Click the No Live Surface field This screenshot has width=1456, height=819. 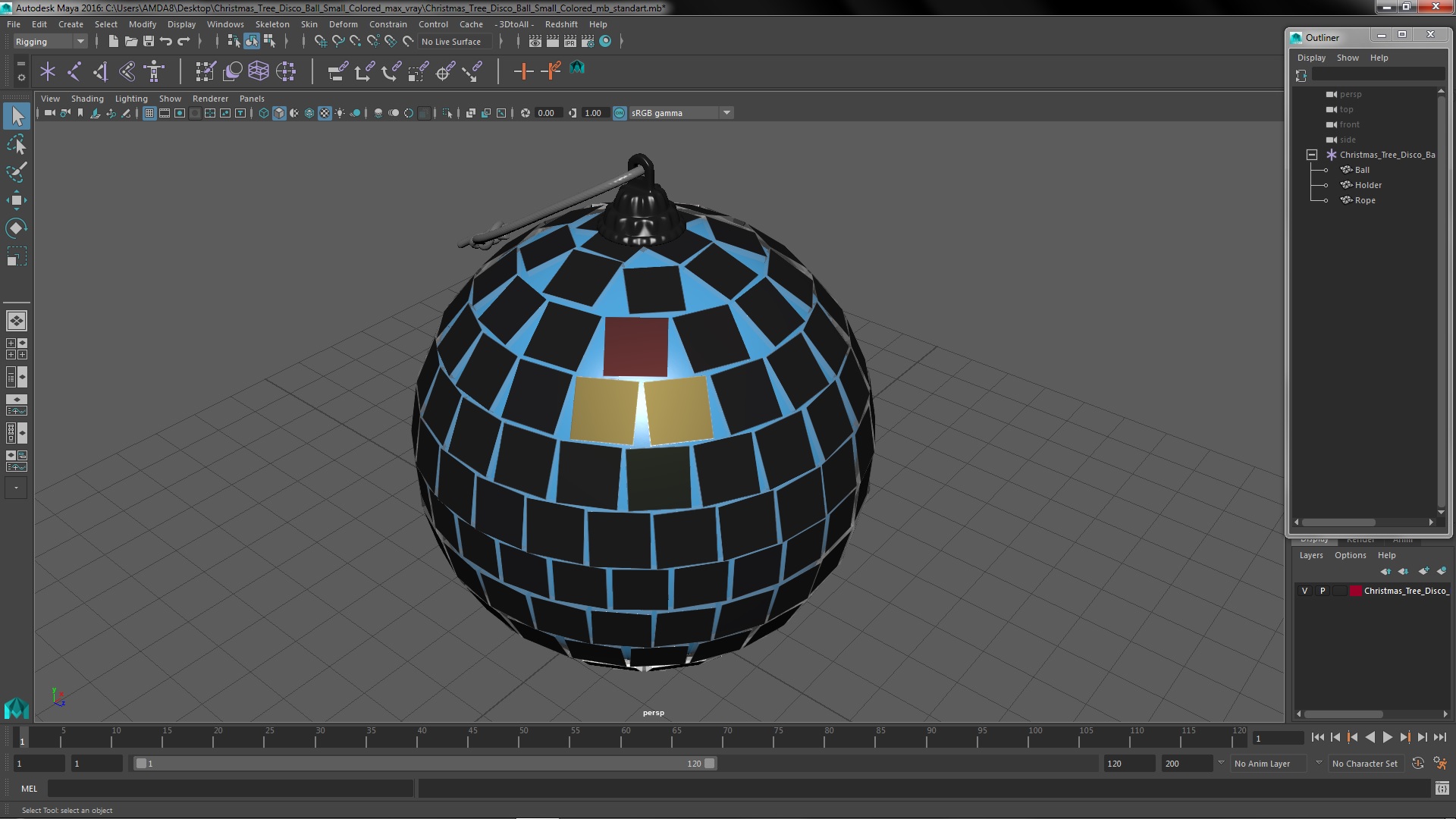coord(455,42)
